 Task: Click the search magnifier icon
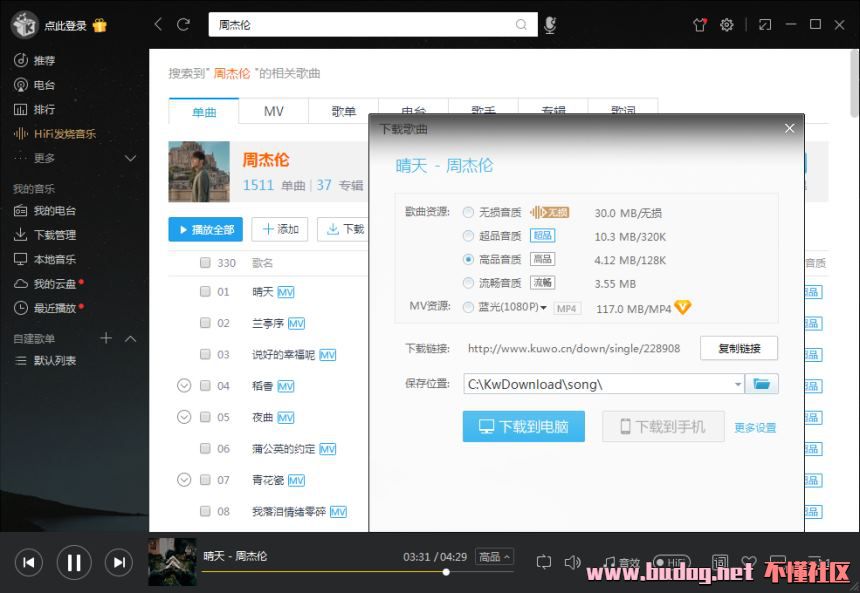point(521,25)
